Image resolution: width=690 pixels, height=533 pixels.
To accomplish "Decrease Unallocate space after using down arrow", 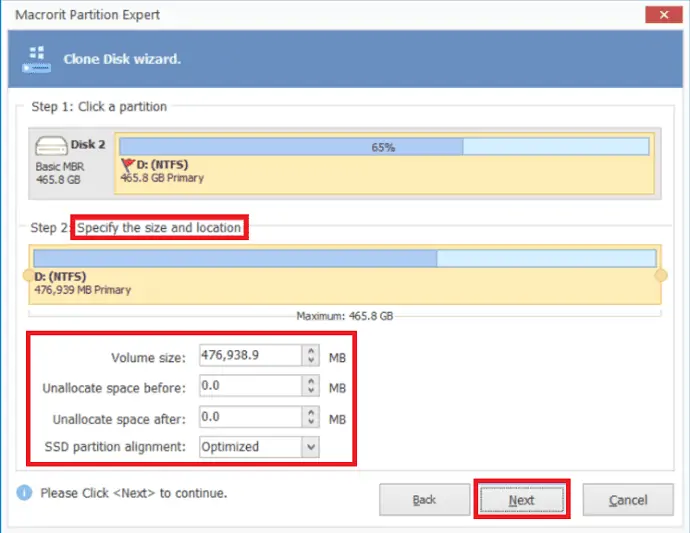I will tap(311, 421).
